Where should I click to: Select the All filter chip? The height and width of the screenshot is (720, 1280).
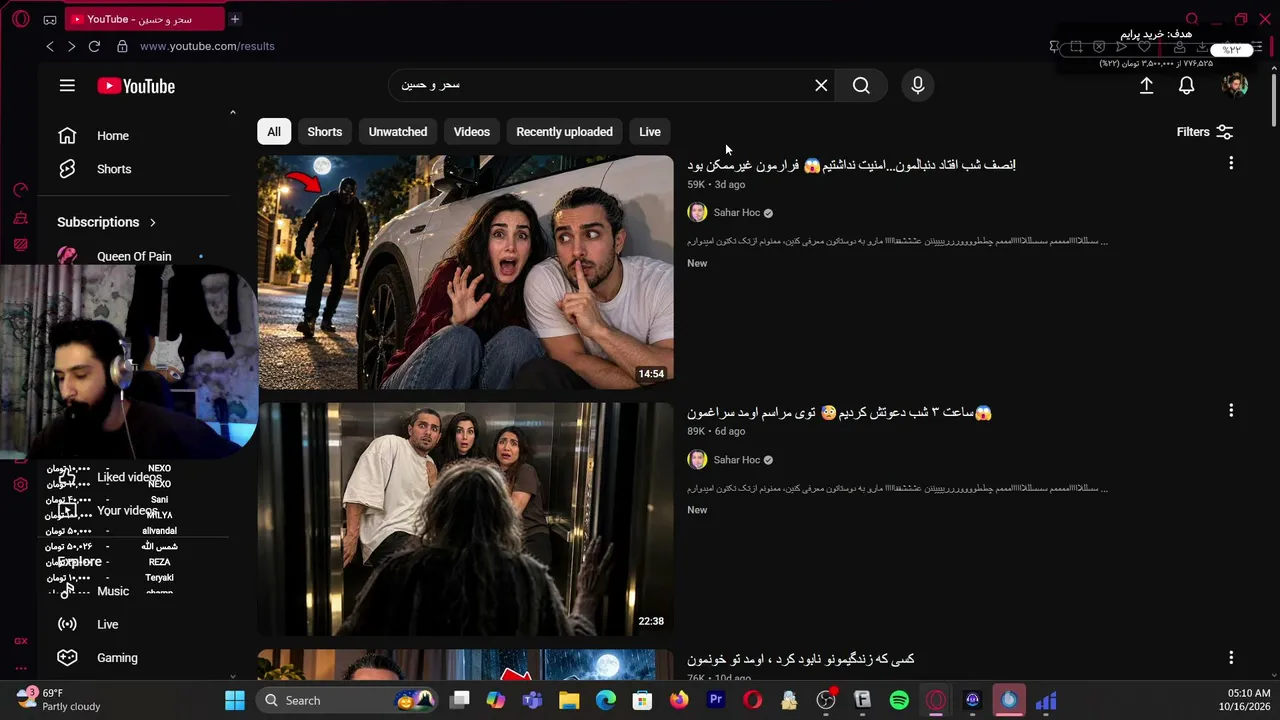click(274, 132)
